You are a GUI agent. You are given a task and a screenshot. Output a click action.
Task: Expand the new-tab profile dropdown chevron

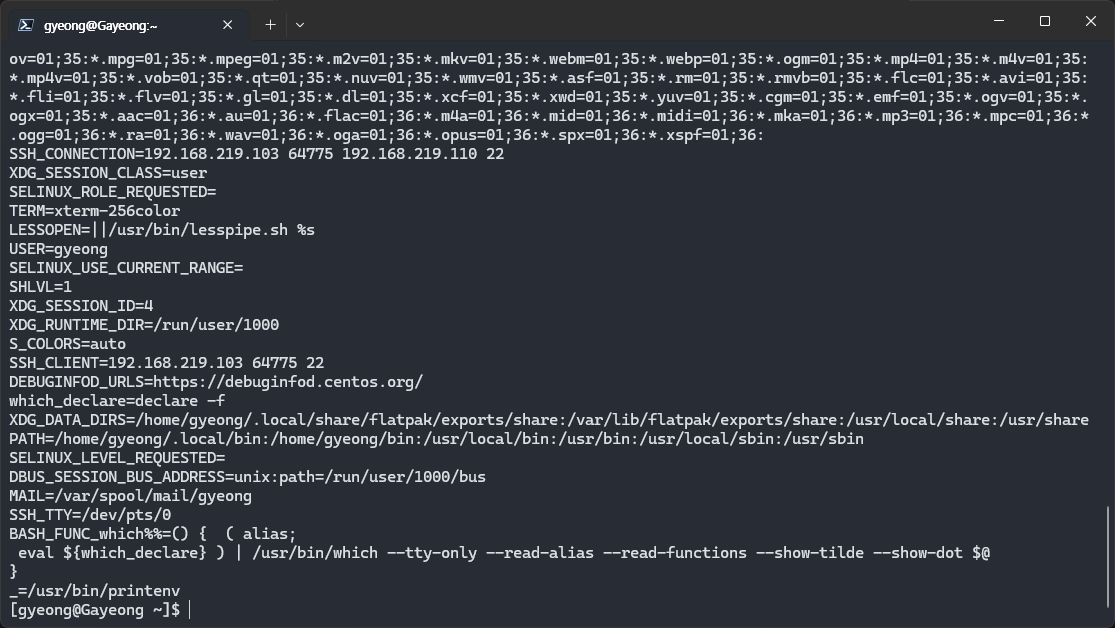click(300, 24)
